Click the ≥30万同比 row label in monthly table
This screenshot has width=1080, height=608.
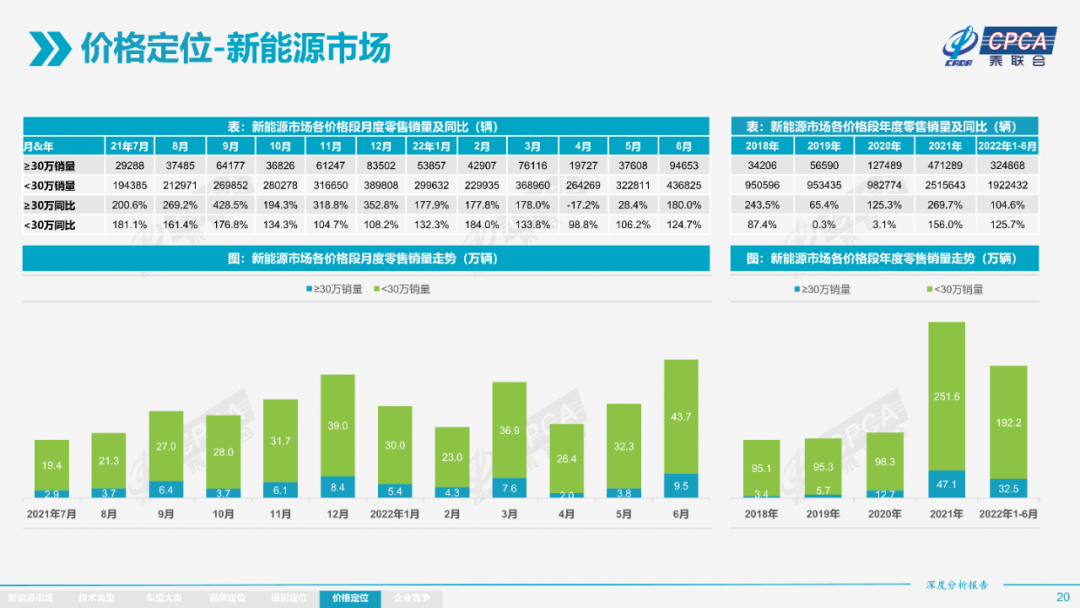pyautogui.click(x=52, y=205)
